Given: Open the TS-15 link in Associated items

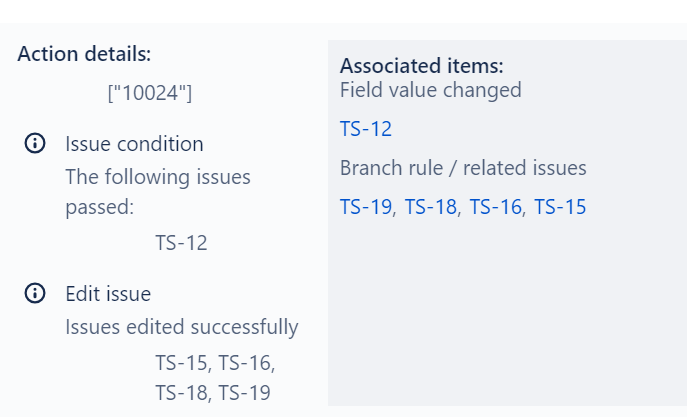Looking at the screenshot, I should click(560, 207).
